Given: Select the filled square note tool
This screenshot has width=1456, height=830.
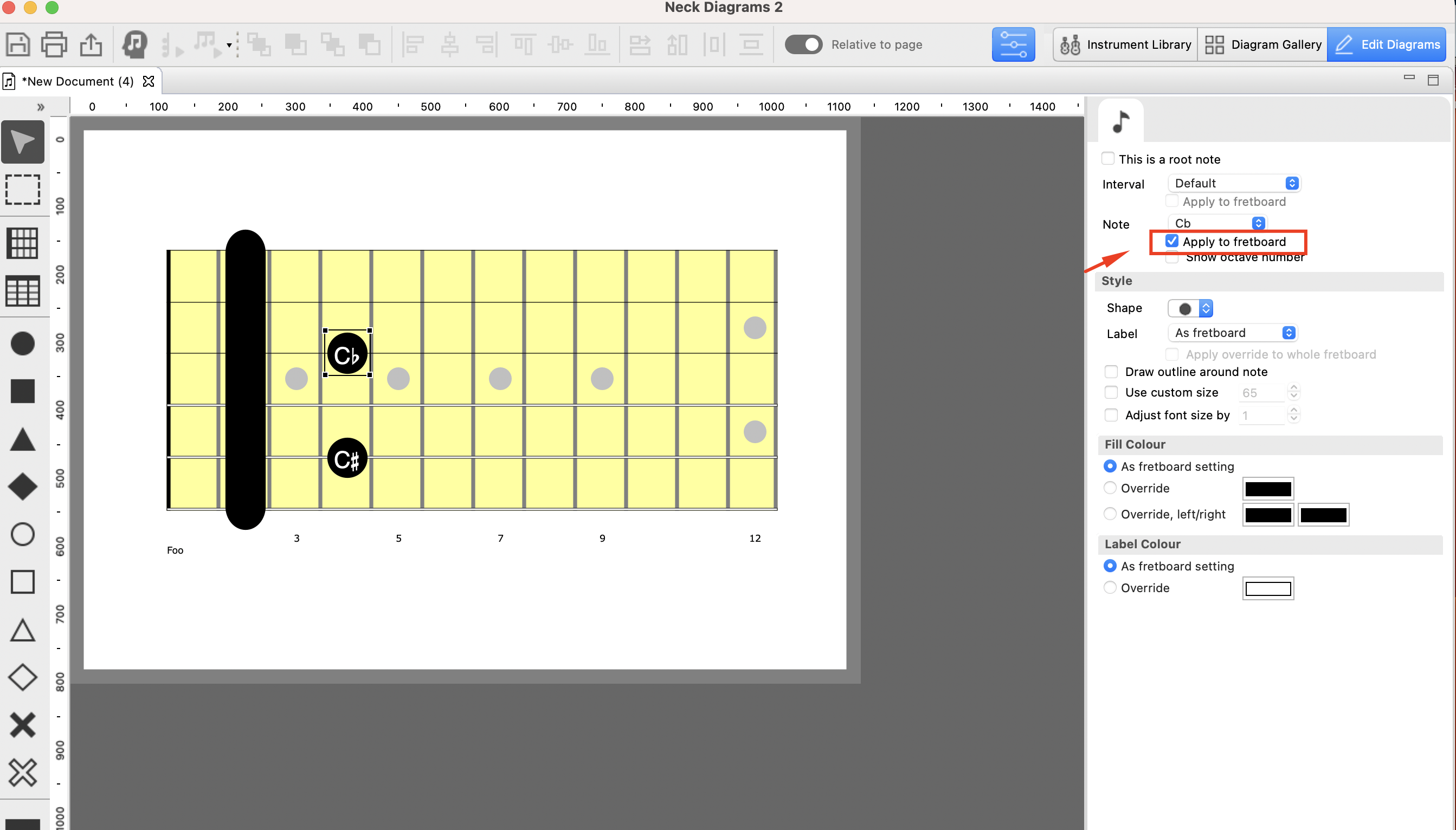Looking at the screenshot, I should click(23, 392).
